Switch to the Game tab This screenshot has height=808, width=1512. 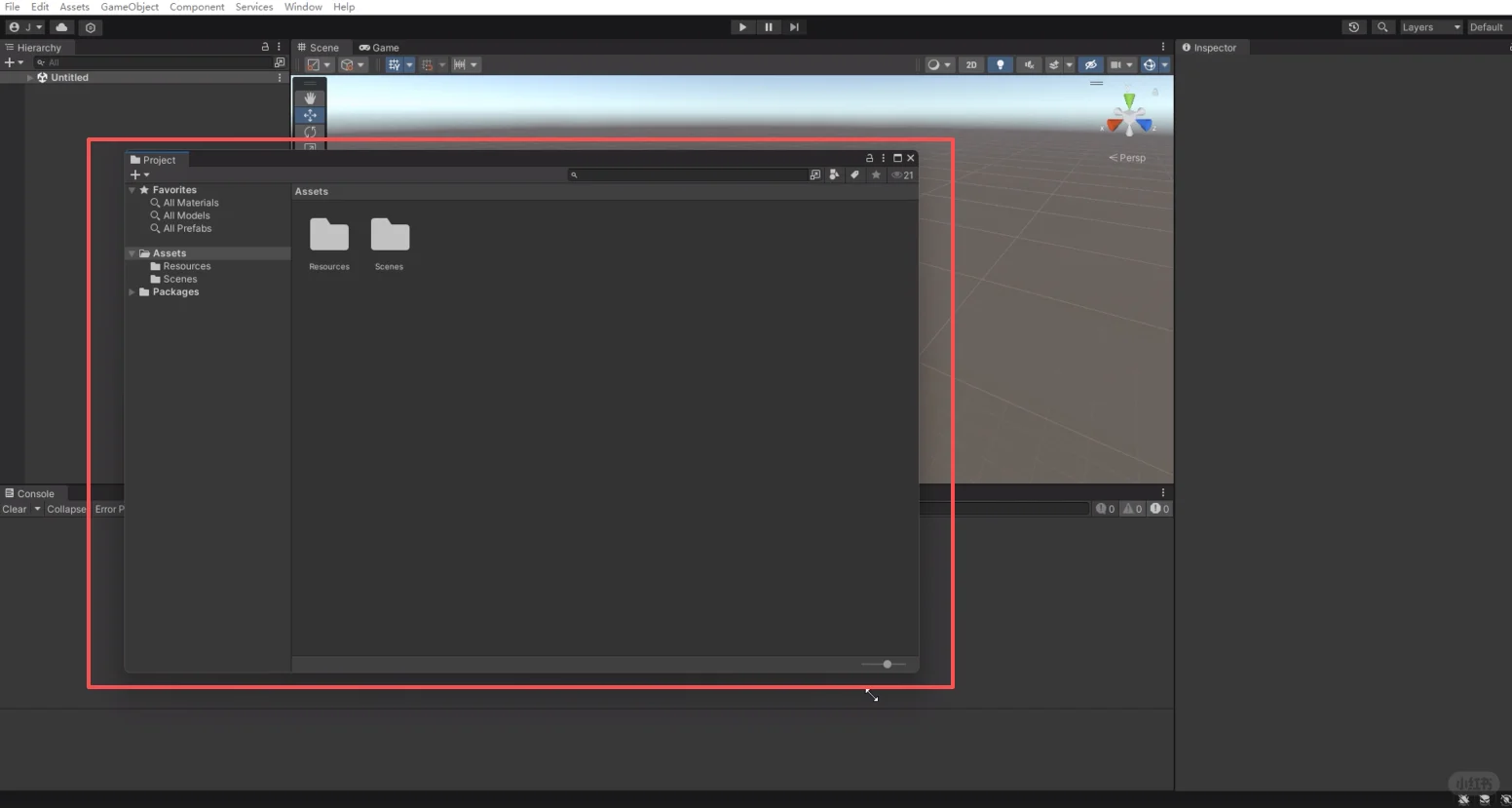click(x=380, y=47)
